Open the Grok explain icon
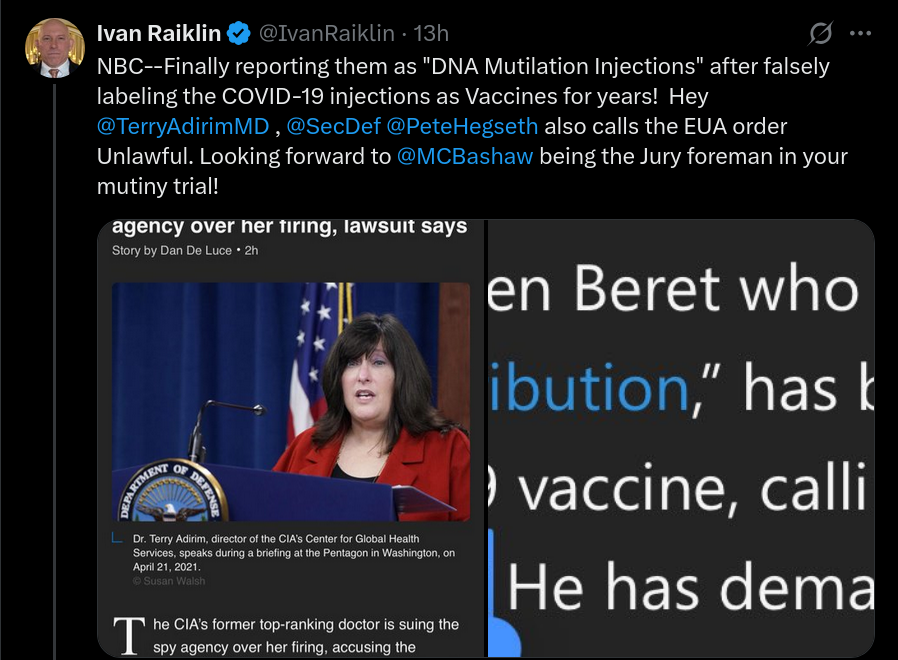Viewport: 898px width, 660px height. 820,33
